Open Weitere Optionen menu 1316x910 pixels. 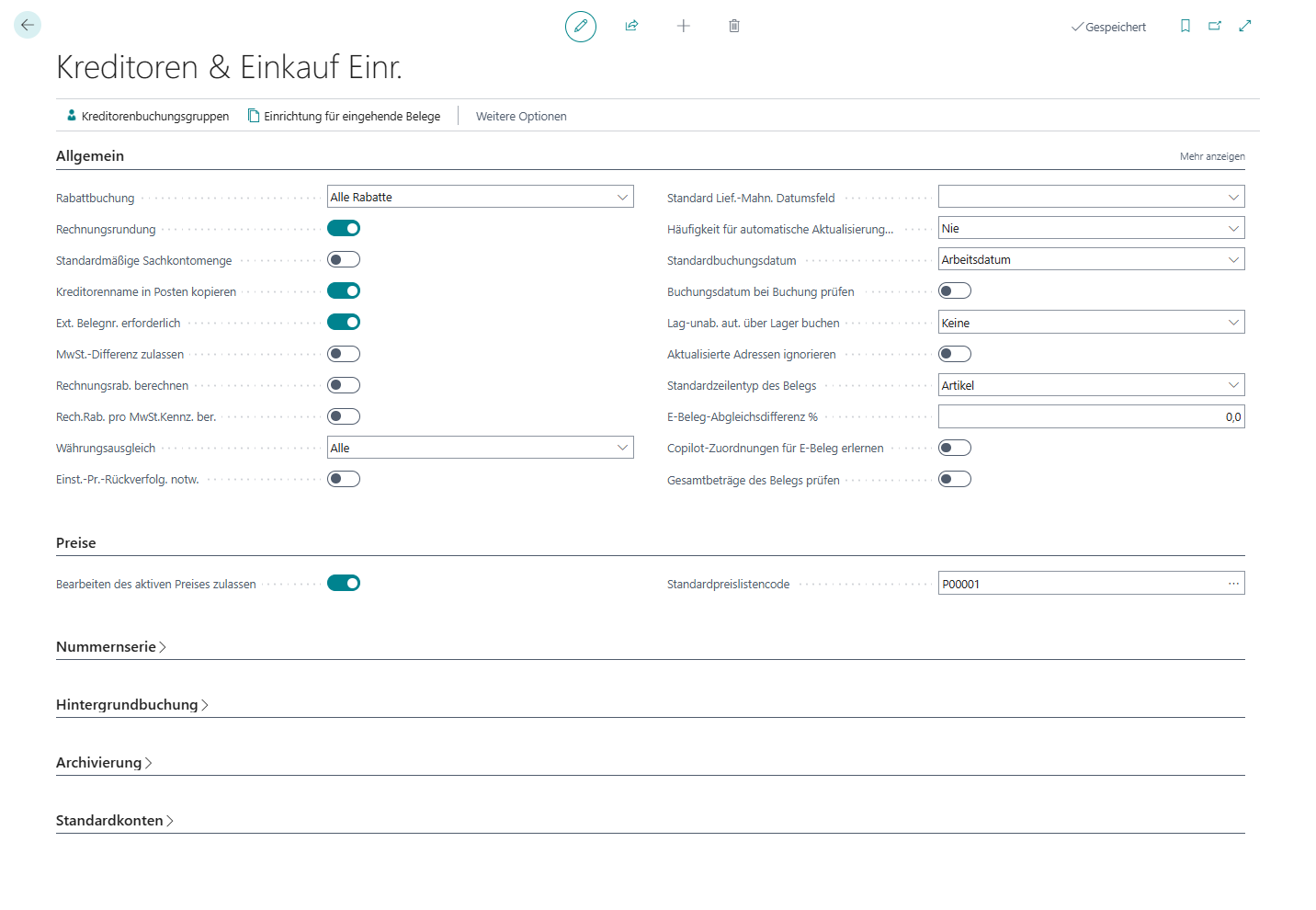pyautogui.click(x=521, y=116)
